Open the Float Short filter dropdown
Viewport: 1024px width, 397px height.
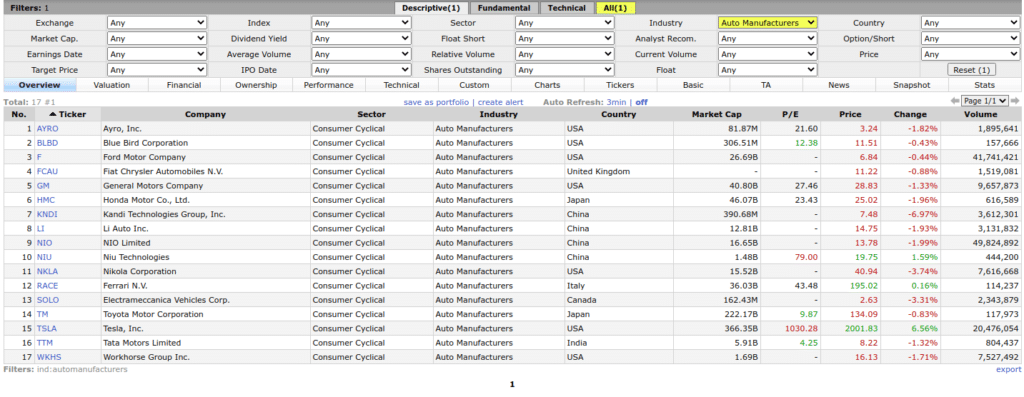pos(565,39)
